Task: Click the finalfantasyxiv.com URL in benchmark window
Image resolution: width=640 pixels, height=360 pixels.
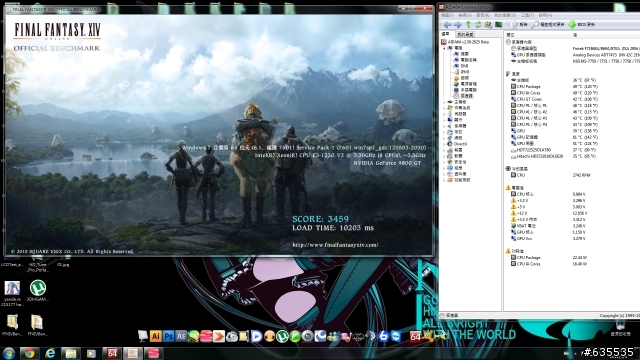Action: (335, 245)
